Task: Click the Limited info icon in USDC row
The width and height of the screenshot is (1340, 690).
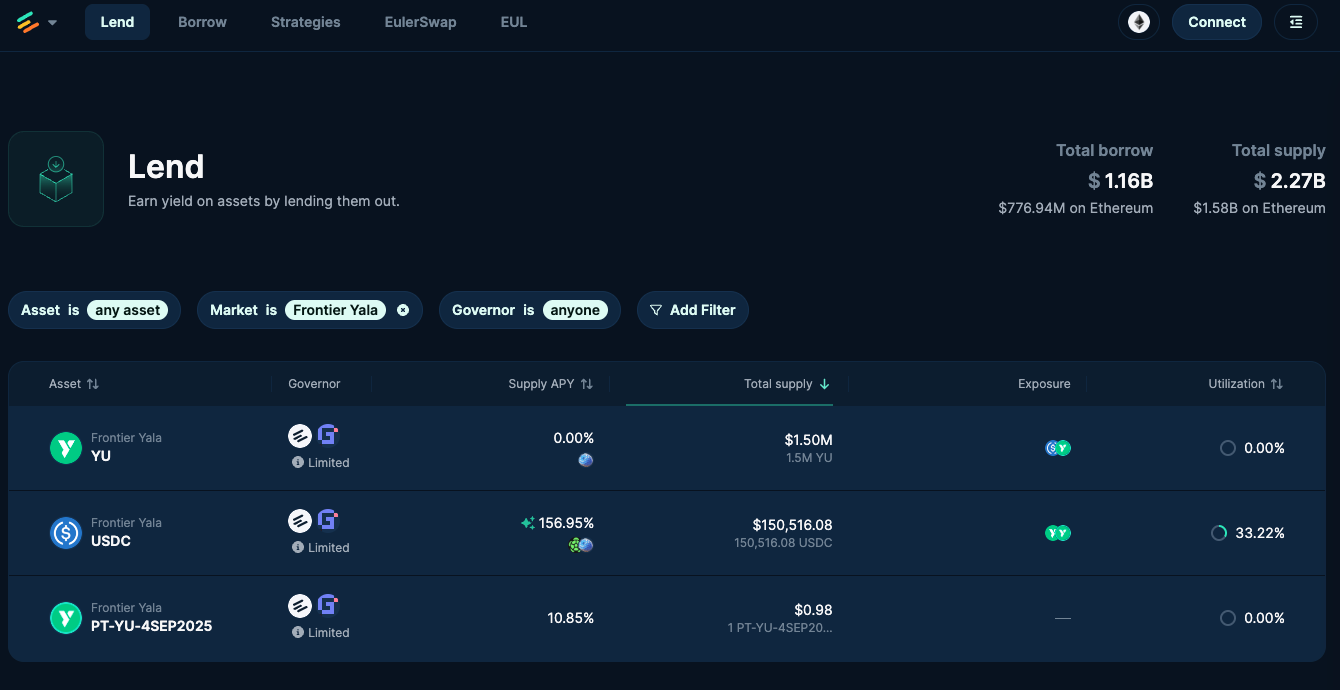Action: (x=298, y=548)
